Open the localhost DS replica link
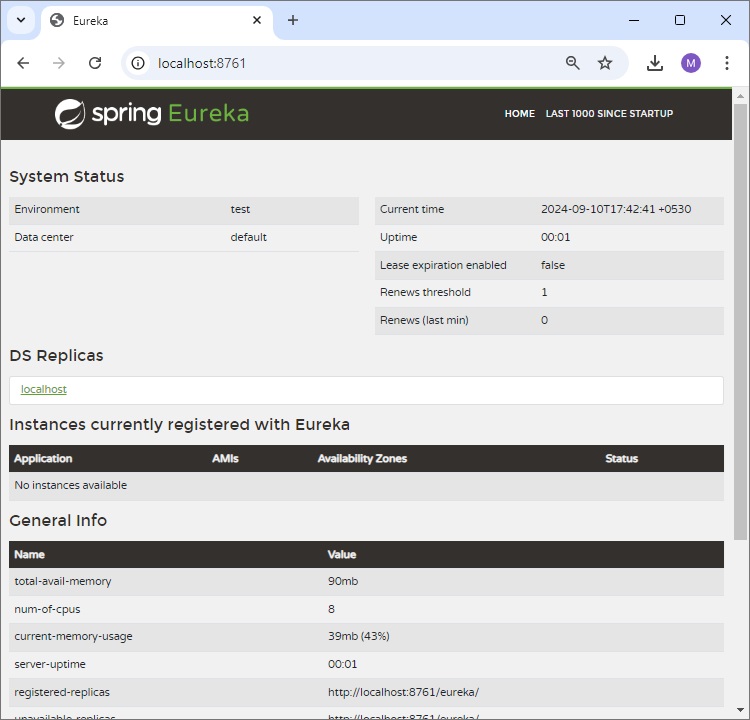Image resolution: width=750 pixels, height=720 pixels. click(x=44, y=389)
